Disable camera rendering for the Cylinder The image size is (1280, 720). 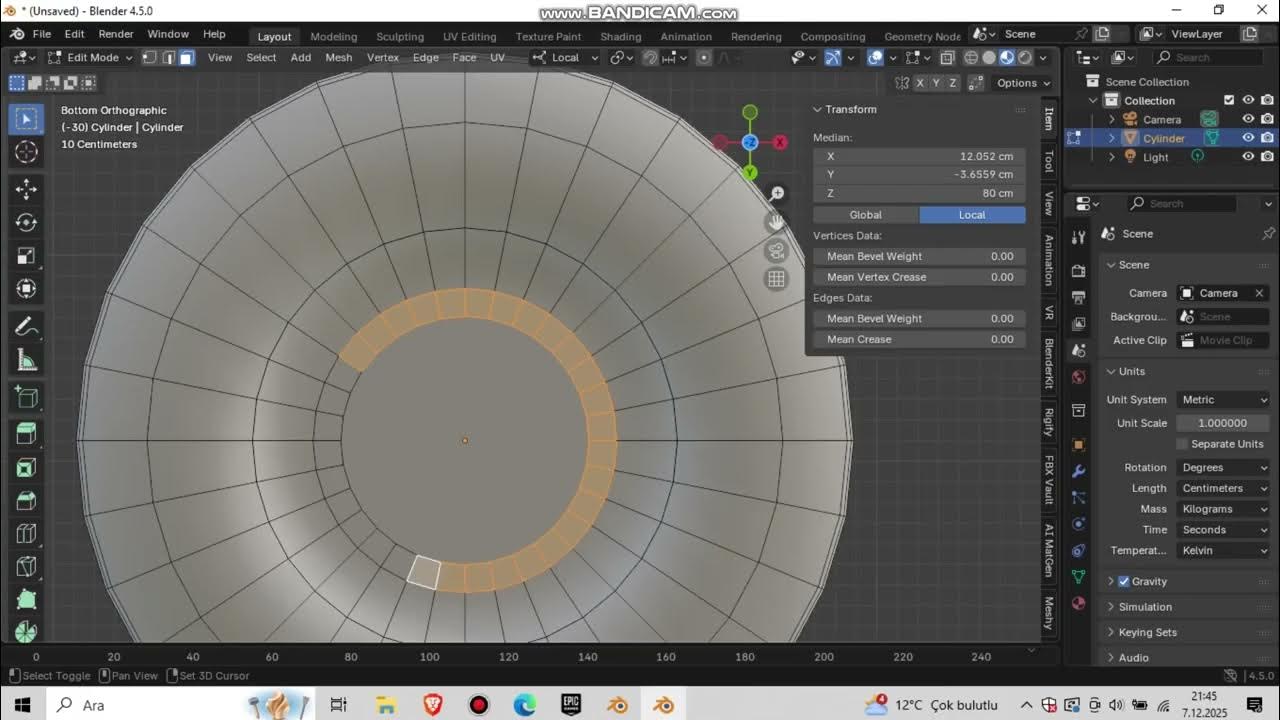coord(1266,138)
